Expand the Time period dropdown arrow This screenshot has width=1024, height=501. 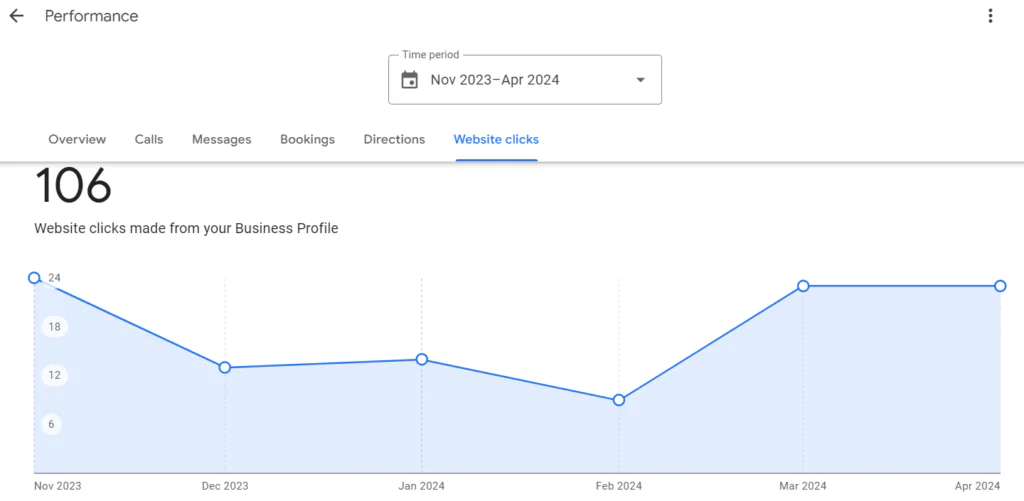point(640,80)
